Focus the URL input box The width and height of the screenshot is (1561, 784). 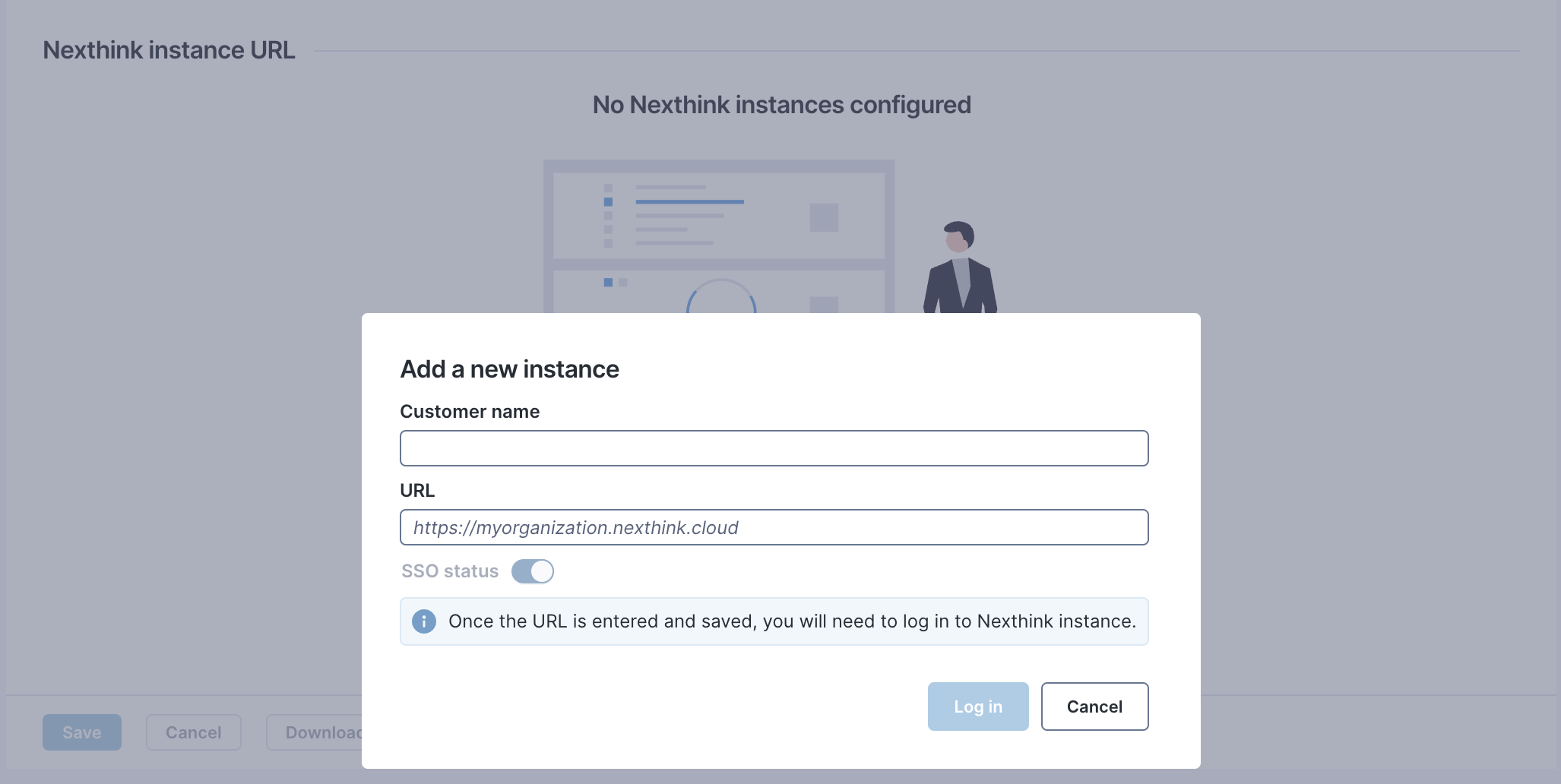tap(774, 527)
